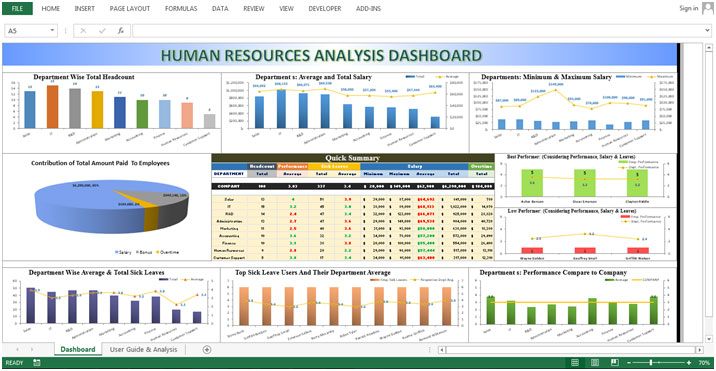Click the user account avatar icon
This screenshot has width=716, height=371.
[707, 8]
